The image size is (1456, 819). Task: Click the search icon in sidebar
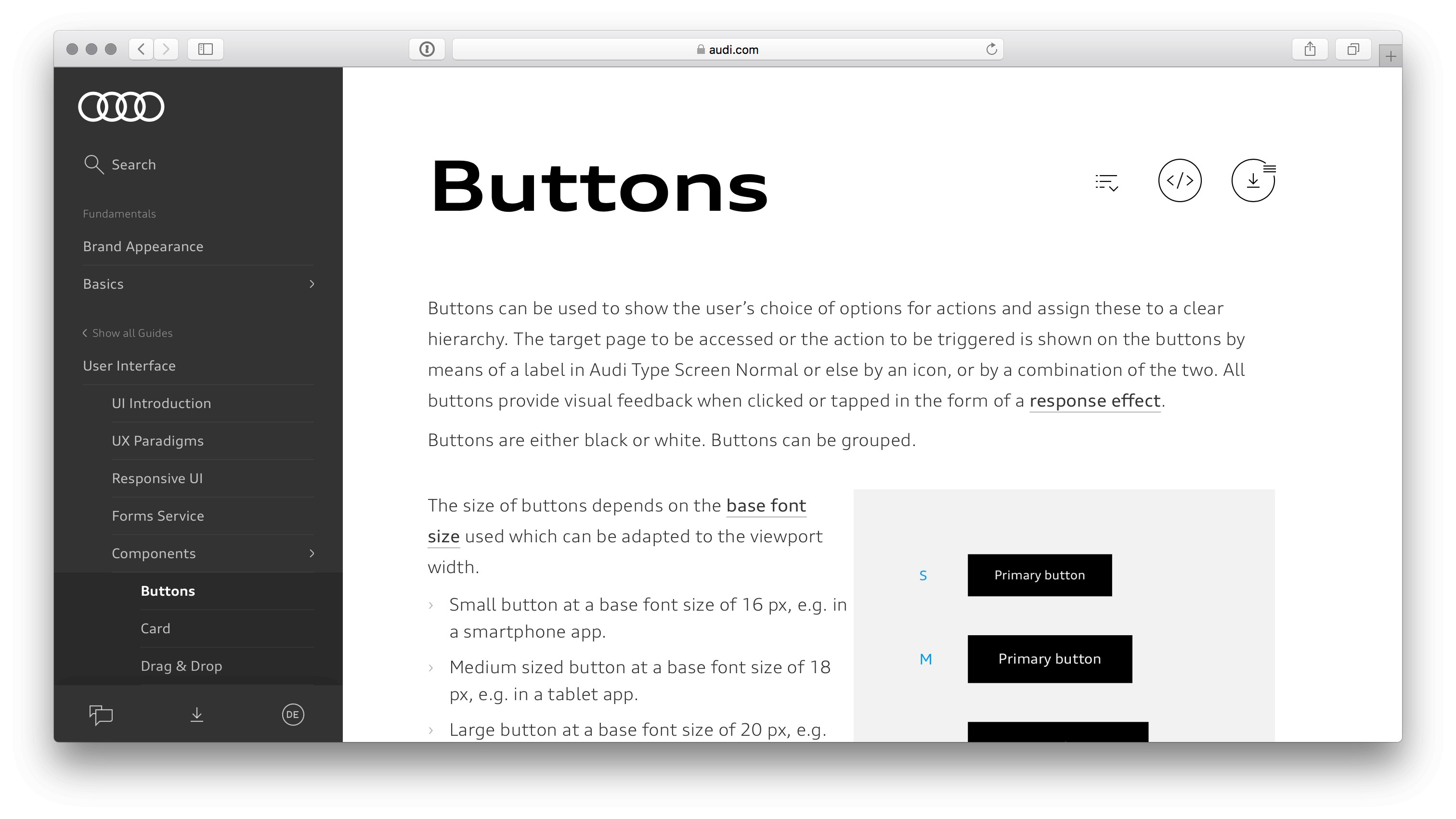pos(94,163)
